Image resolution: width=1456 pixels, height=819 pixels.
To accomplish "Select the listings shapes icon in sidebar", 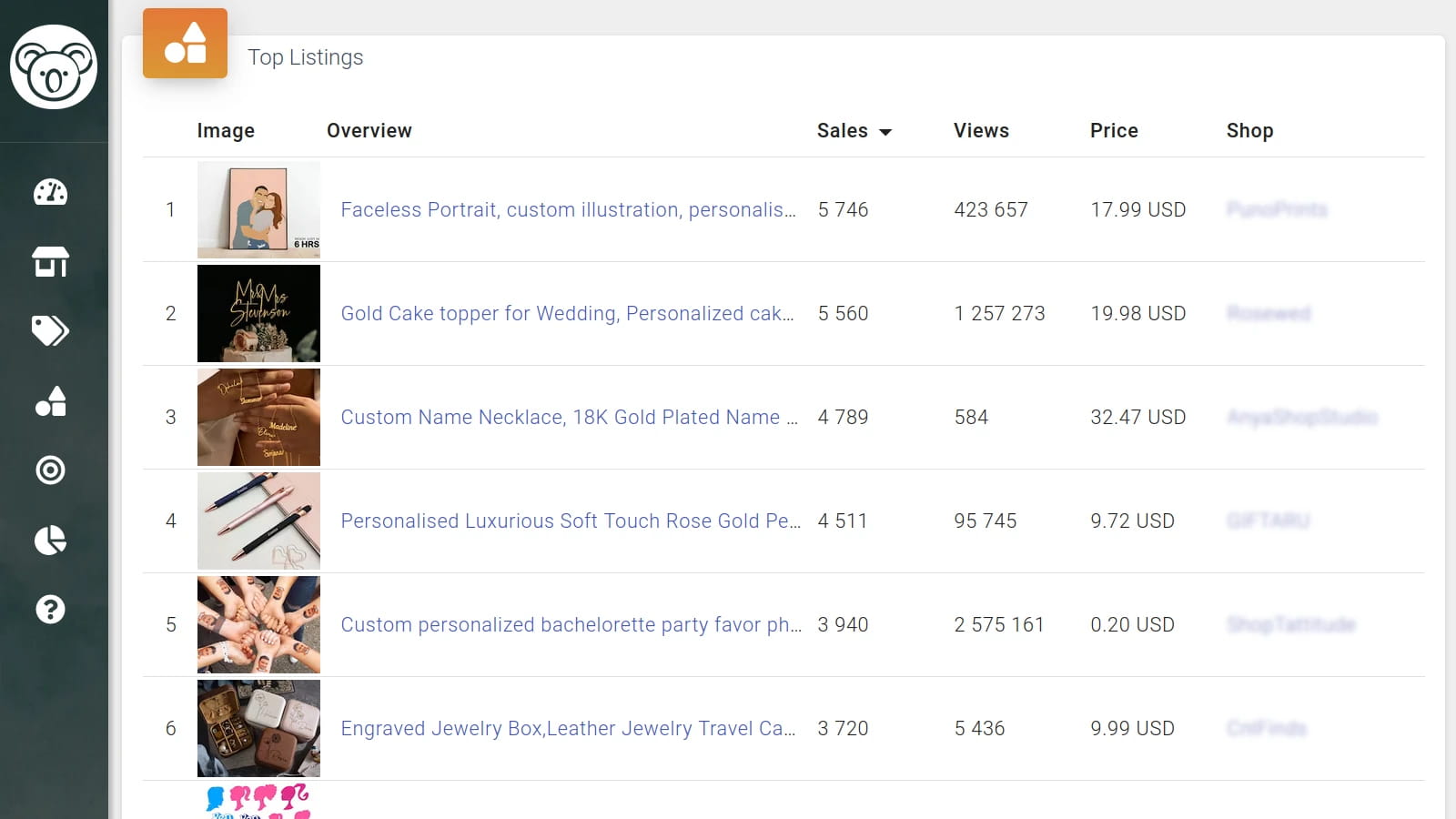I will click(x=50, y=401).
